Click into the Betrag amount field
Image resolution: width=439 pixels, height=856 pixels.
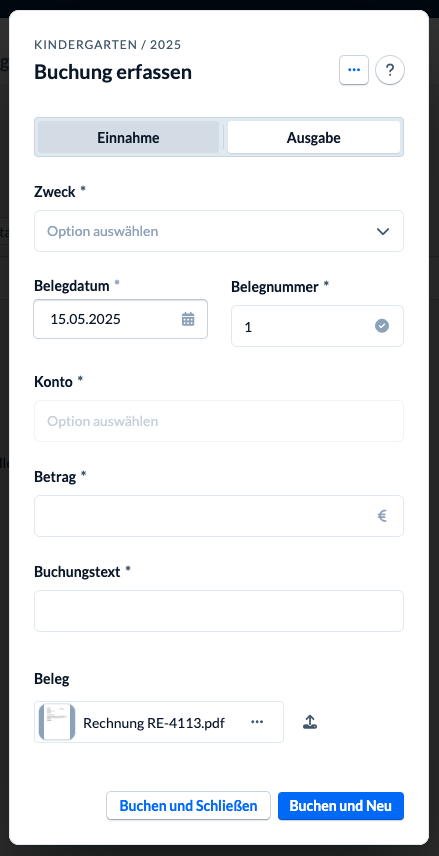pos(219,516)
